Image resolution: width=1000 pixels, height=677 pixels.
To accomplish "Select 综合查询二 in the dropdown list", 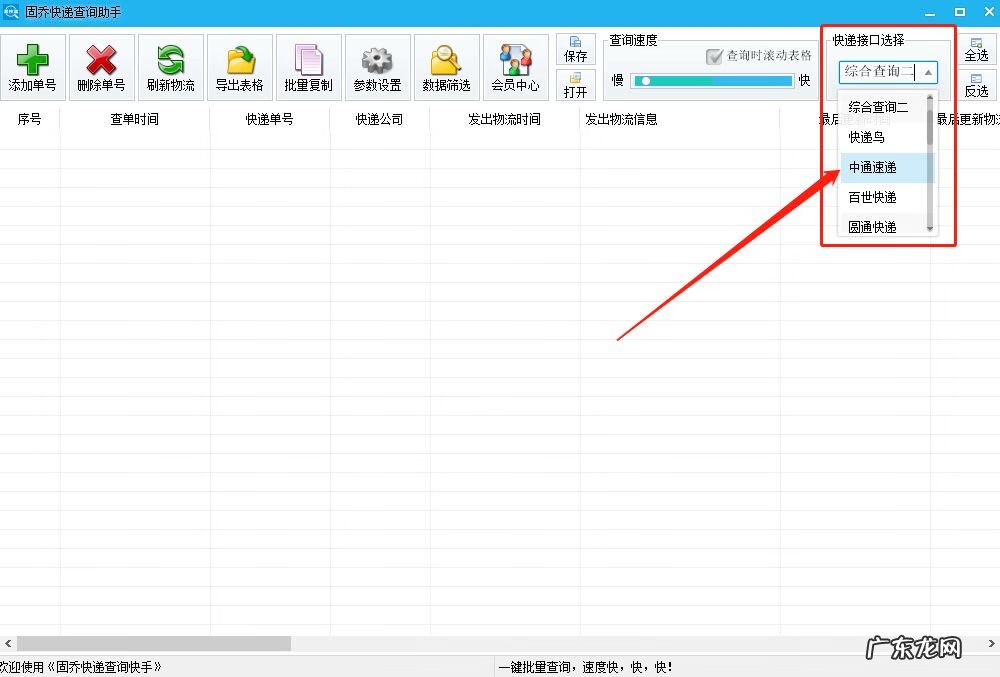I will 885,107.
